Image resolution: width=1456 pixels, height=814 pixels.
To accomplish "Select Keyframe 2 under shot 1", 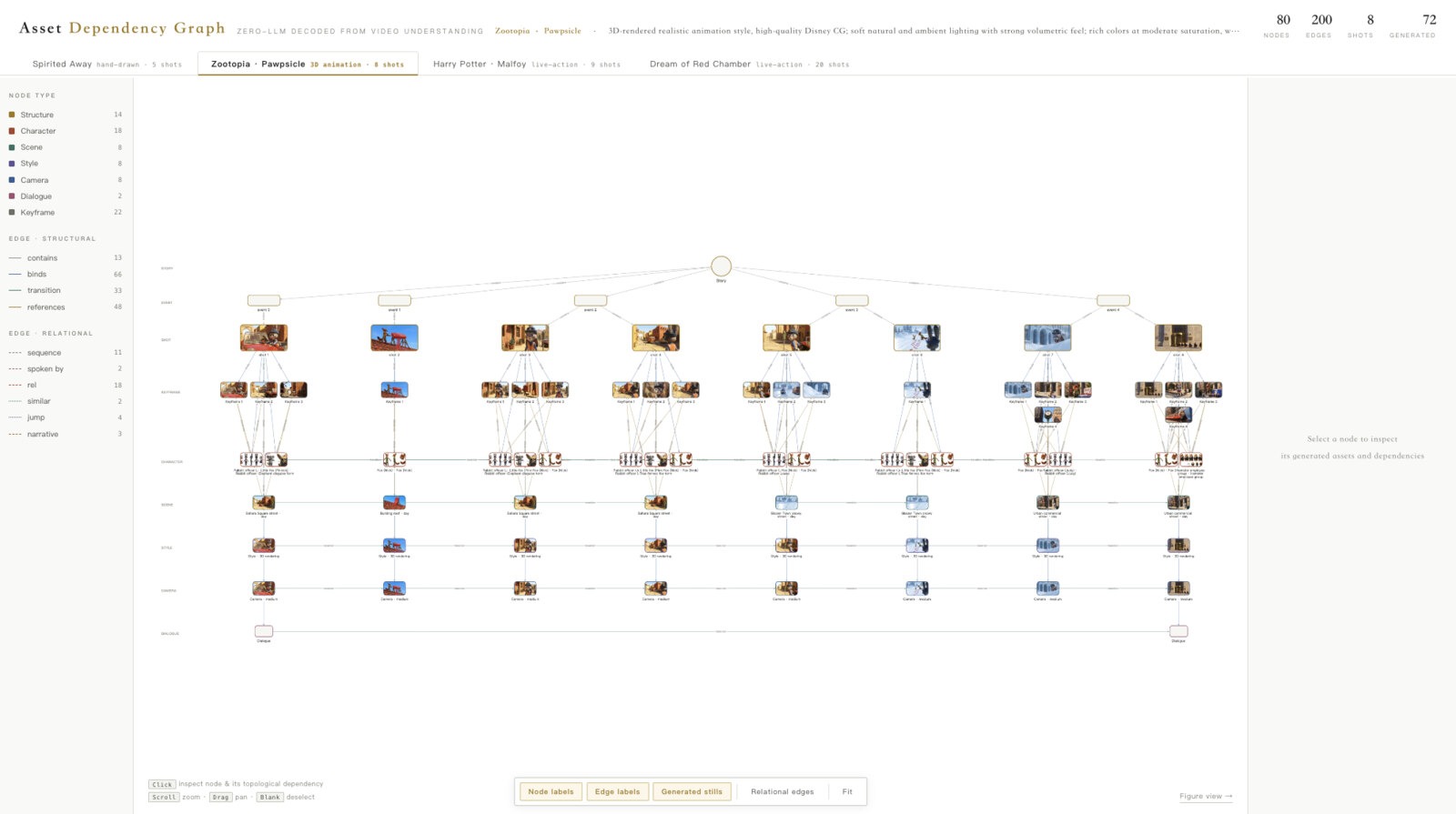I will (x=264, y=390).
